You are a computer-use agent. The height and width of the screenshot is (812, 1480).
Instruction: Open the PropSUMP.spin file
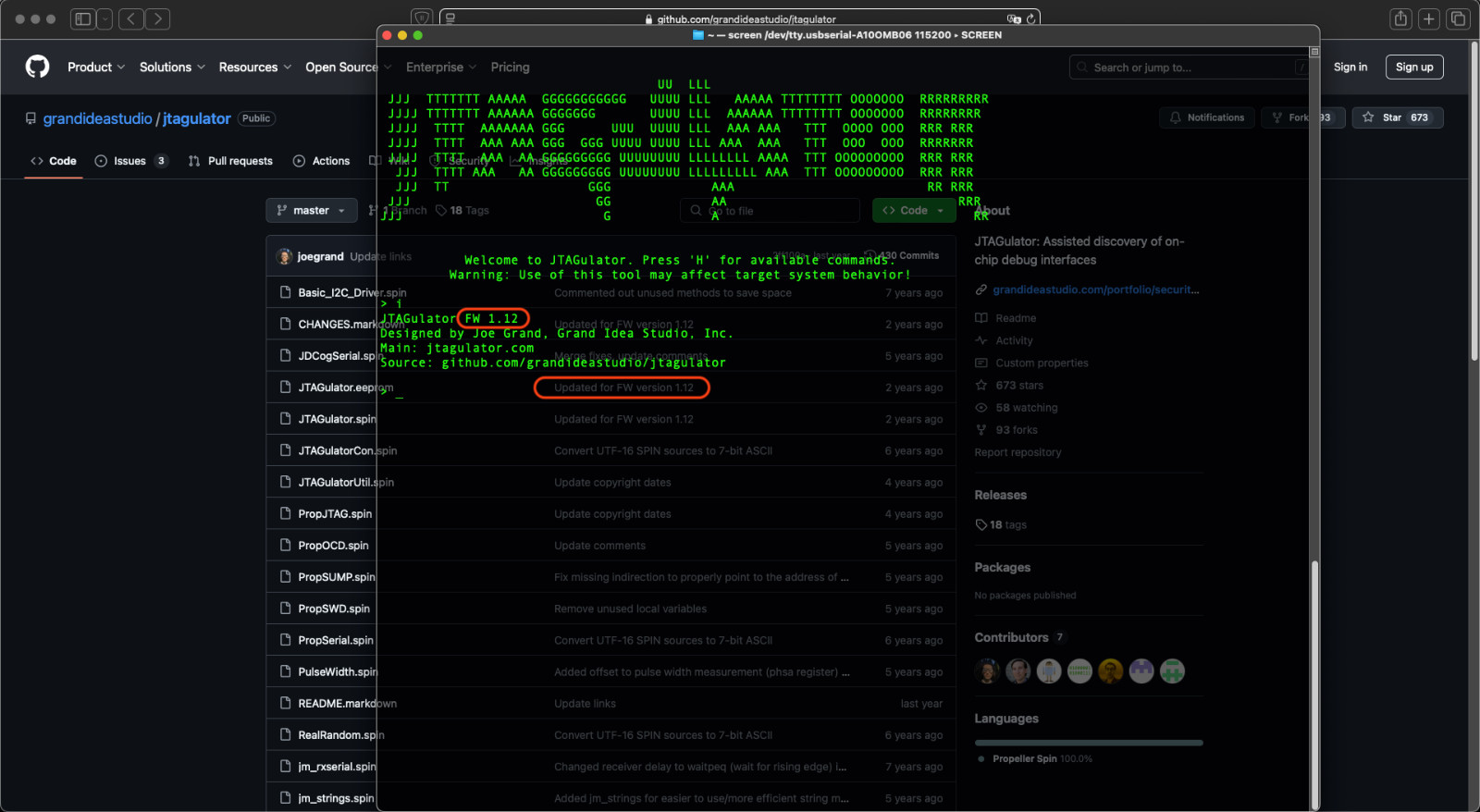[337, 577]
